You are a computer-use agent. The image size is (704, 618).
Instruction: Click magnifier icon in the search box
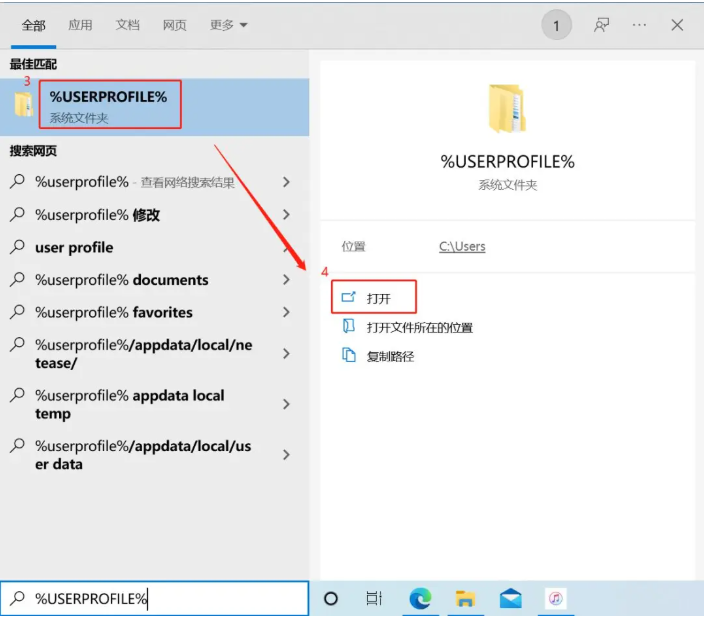click(18, 598)
